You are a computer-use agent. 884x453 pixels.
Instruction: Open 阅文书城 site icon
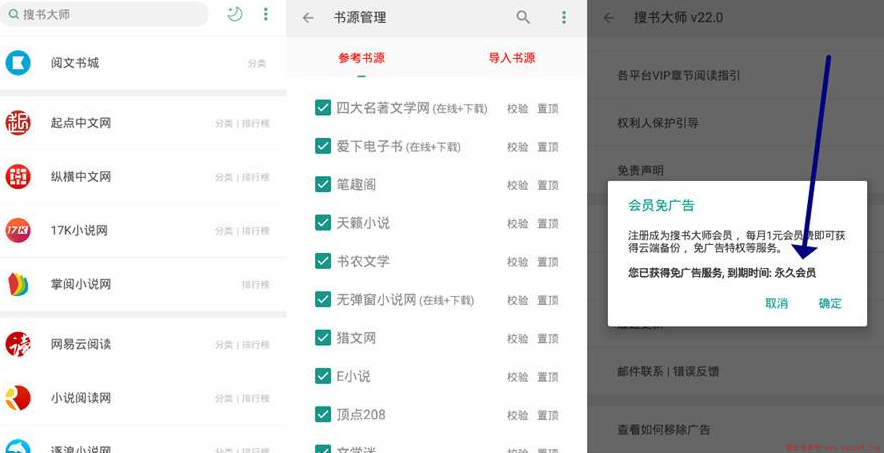click(18, 63)
